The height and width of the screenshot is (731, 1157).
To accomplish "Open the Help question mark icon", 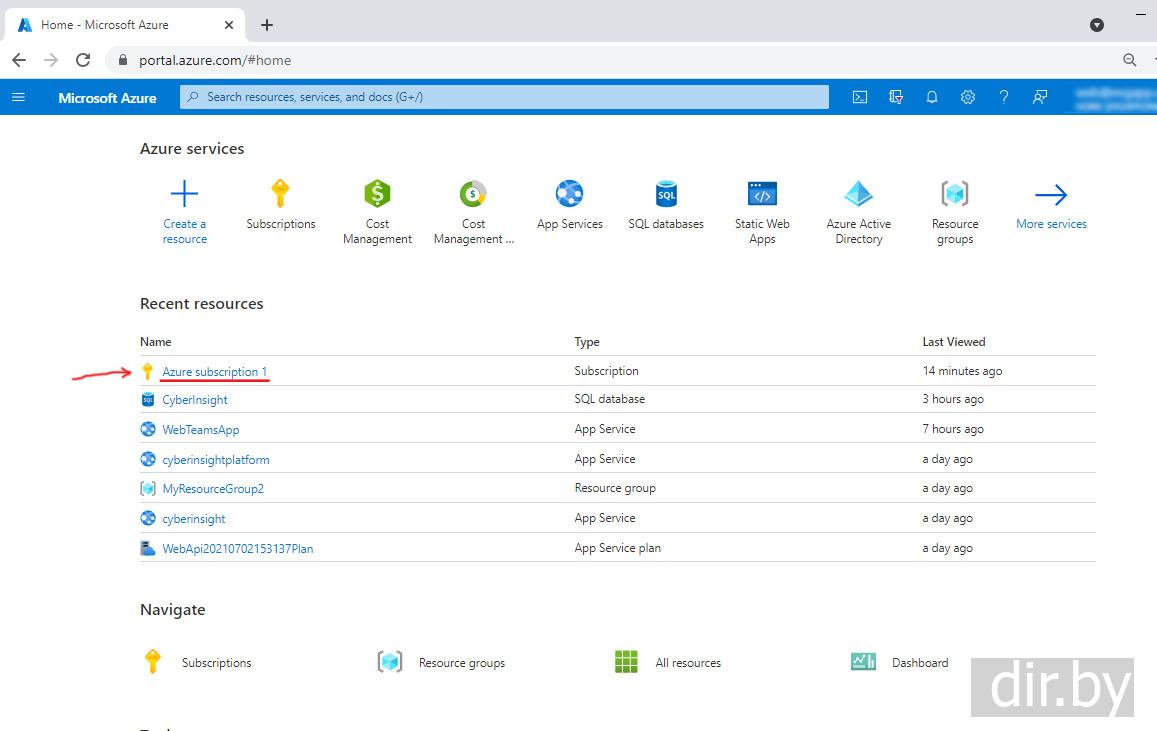I will coord(1003,97).
